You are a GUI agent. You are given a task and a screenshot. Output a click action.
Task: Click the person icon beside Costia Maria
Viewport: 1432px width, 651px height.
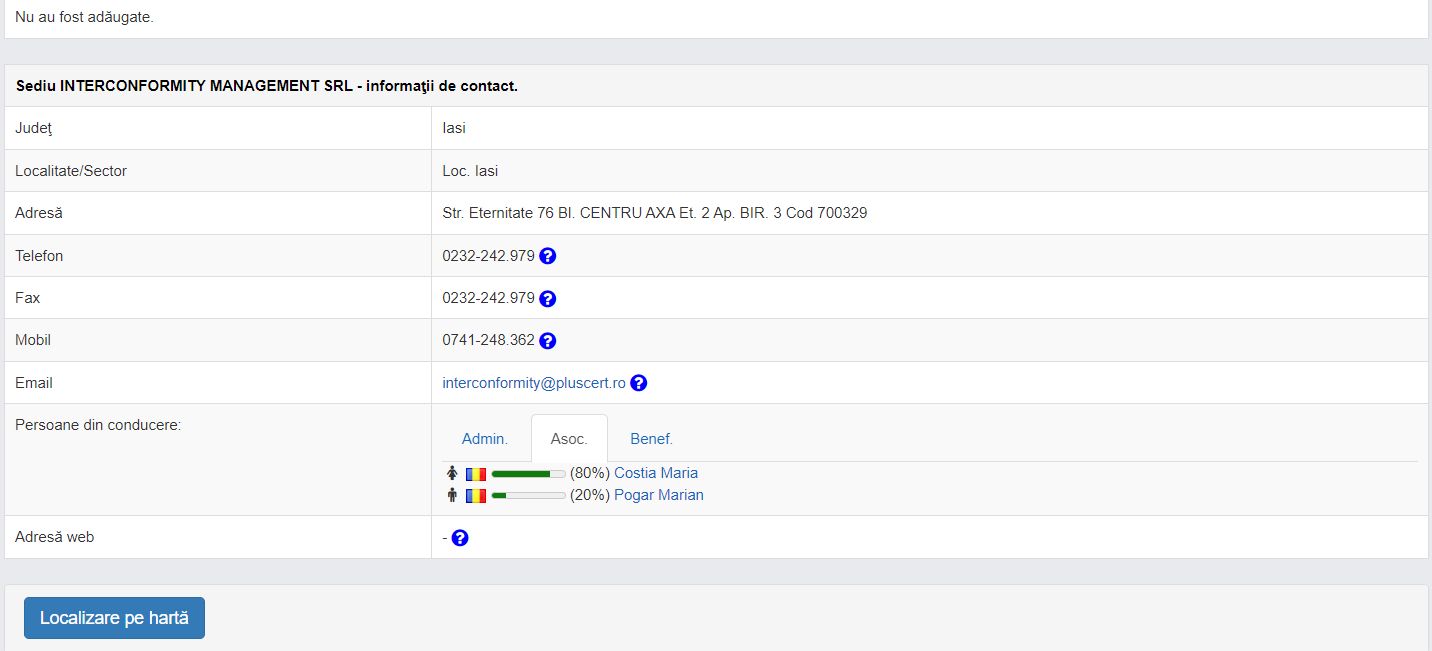pos(452,473)
